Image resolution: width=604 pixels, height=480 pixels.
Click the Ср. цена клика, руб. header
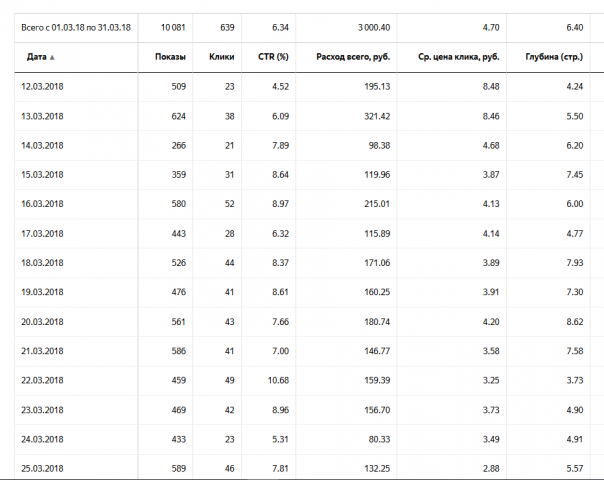pyautogui.click(x=458, y=57)
